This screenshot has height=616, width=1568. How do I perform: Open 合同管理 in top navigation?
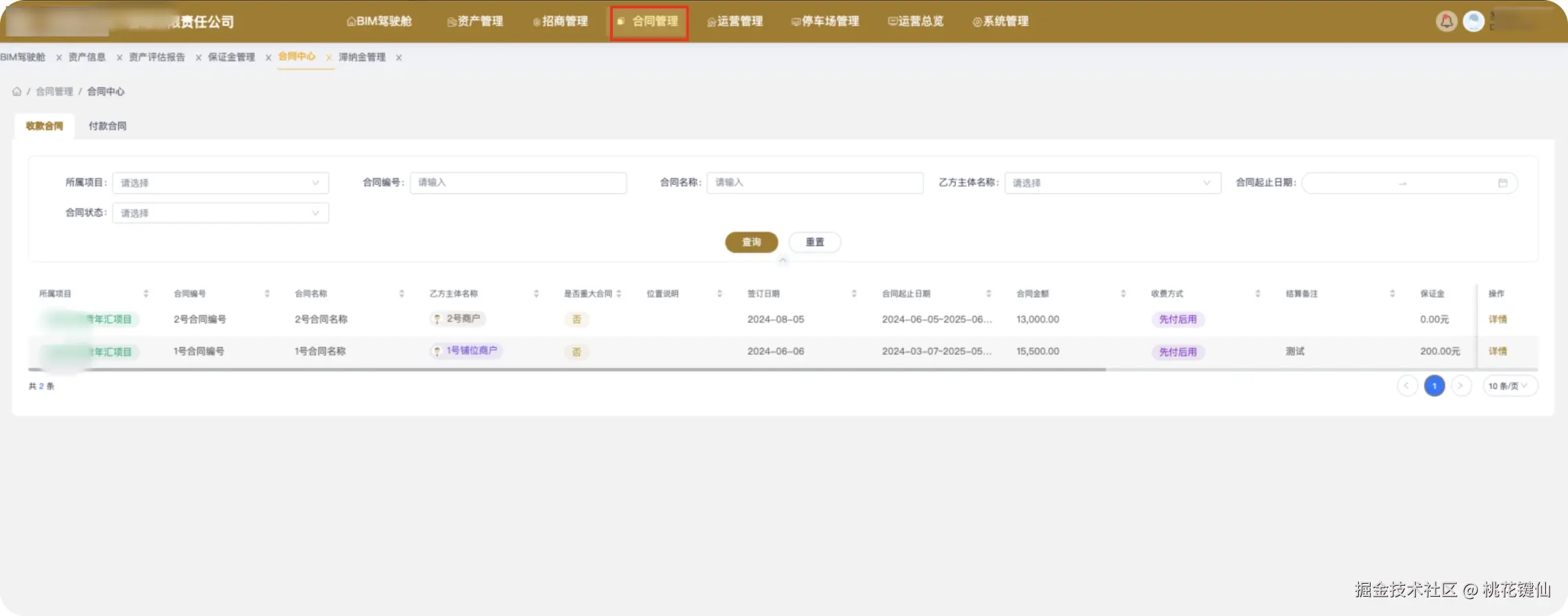pyautogui.click(x=649, y=21)
